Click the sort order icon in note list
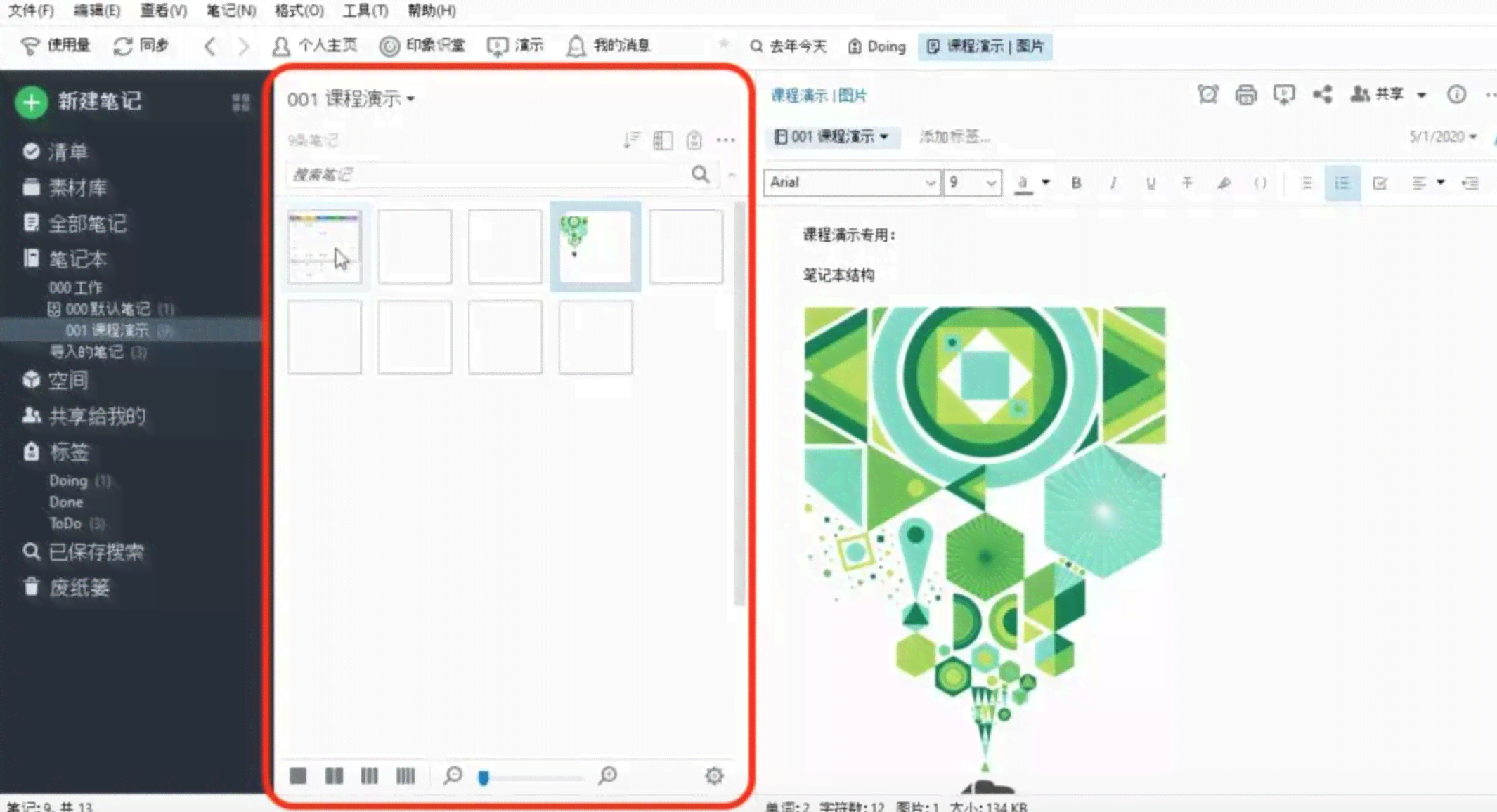Image resolution: width=1497 pixels, height=812 pixels. [x=629, y=139]
